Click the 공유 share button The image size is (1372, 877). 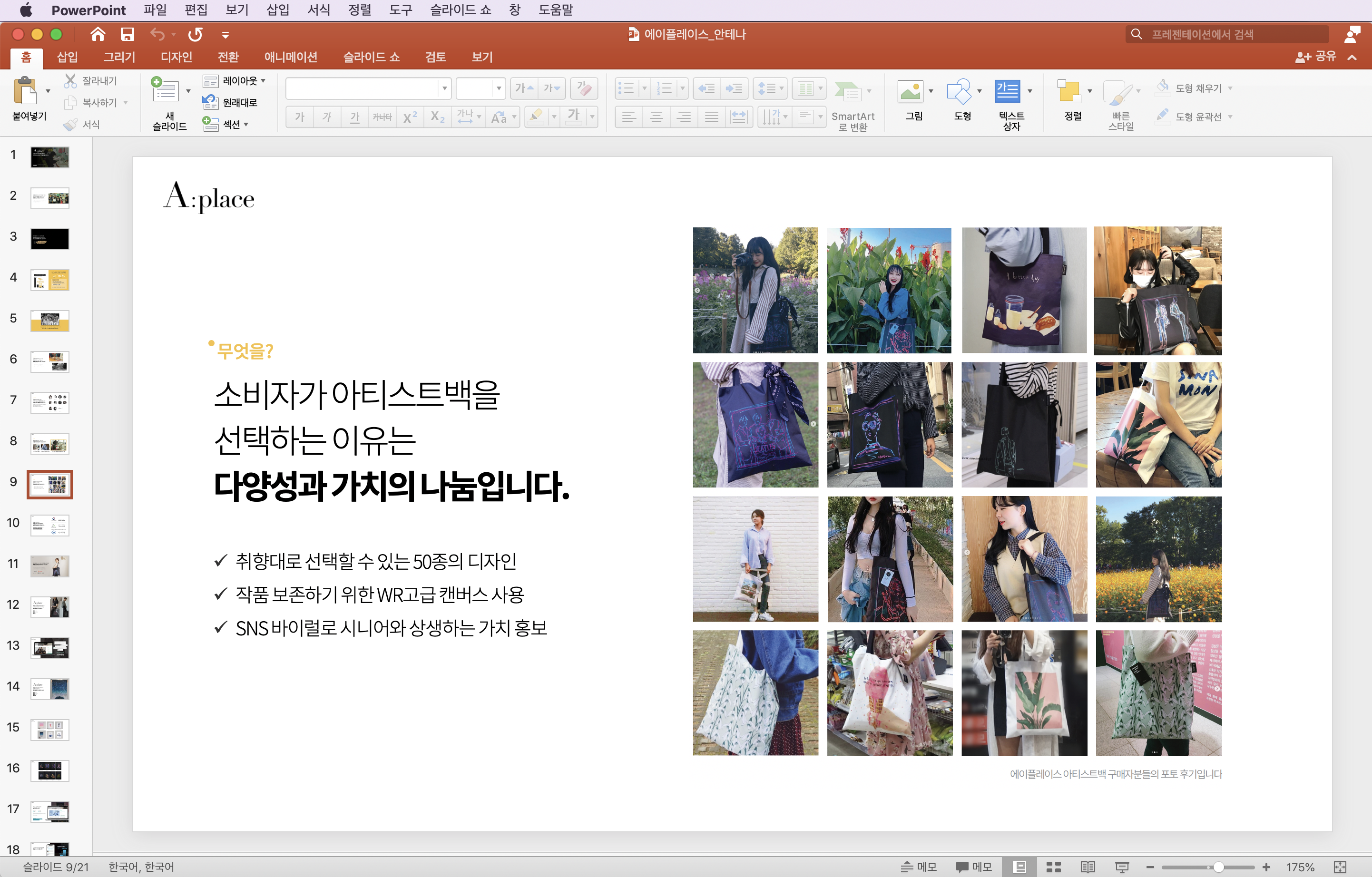tap(1316, 57)
